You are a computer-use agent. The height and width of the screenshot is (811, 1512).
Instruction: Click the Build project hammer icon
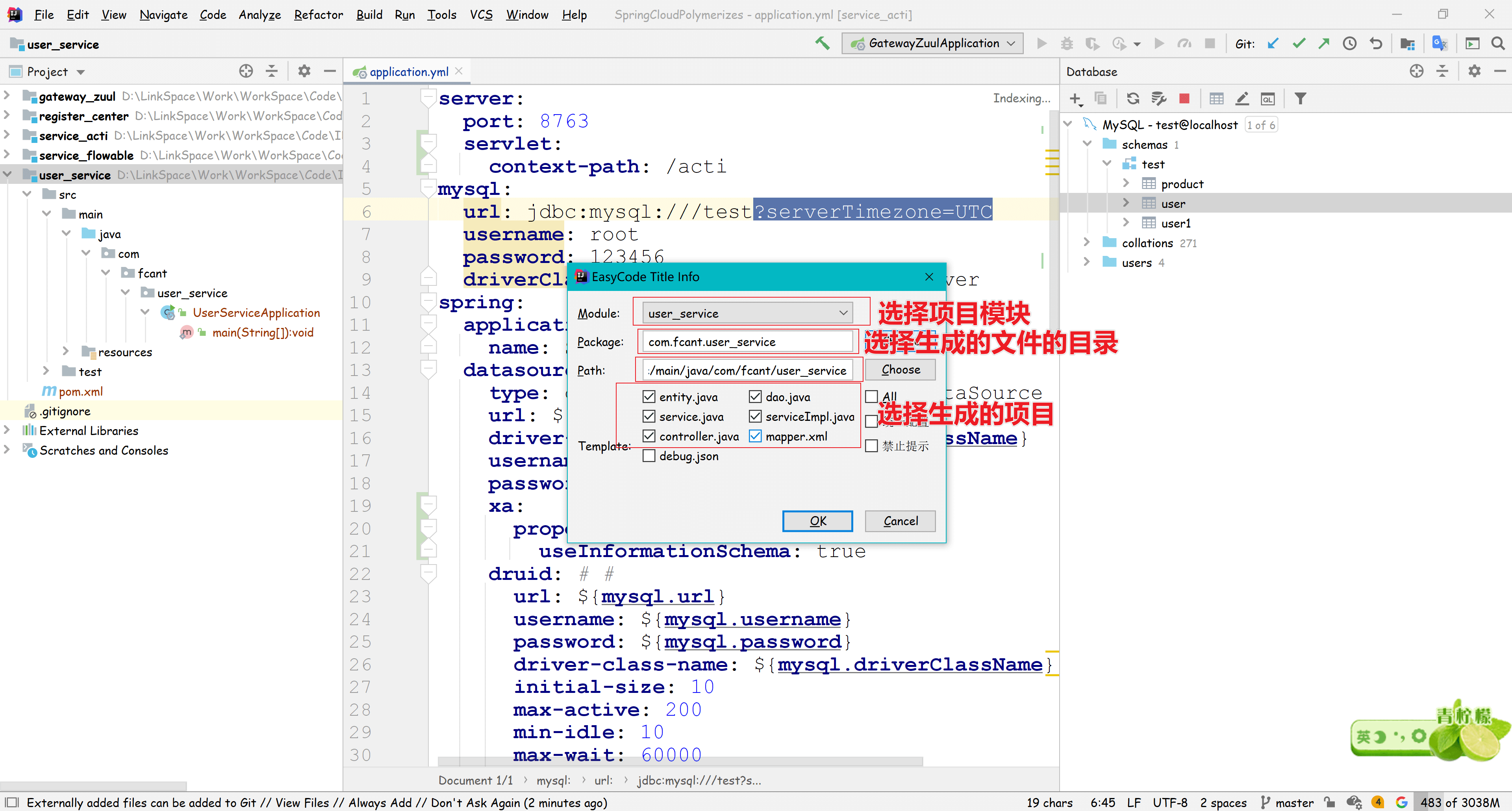click(x=822, y=43)
